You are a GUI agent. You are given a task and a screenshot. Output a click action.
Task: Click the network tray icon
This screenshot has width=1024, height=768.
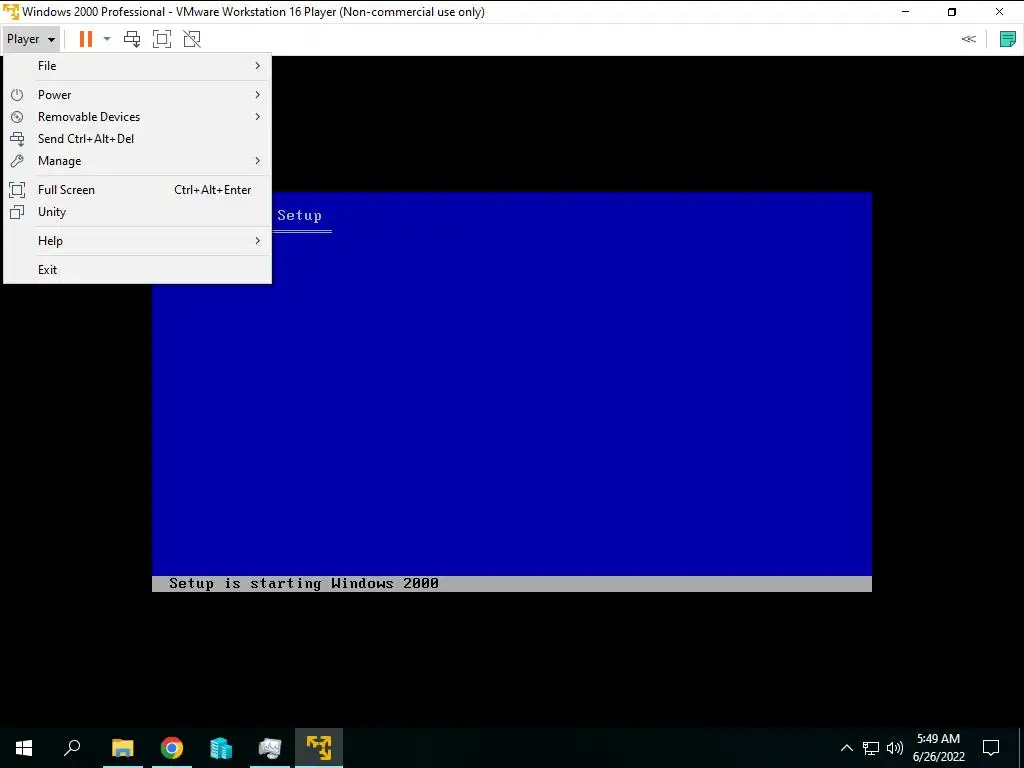(871, 748)
